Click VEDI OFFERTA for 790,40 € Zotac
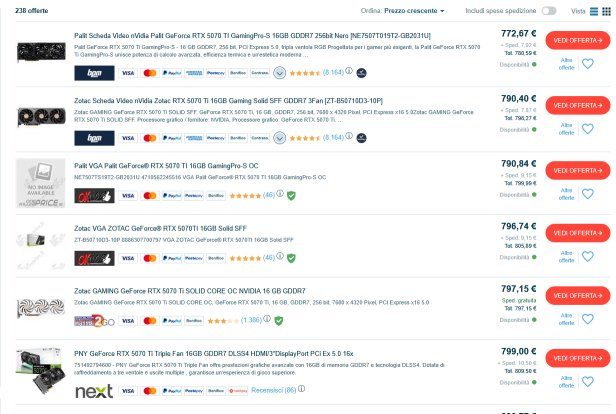 point(578,106)
